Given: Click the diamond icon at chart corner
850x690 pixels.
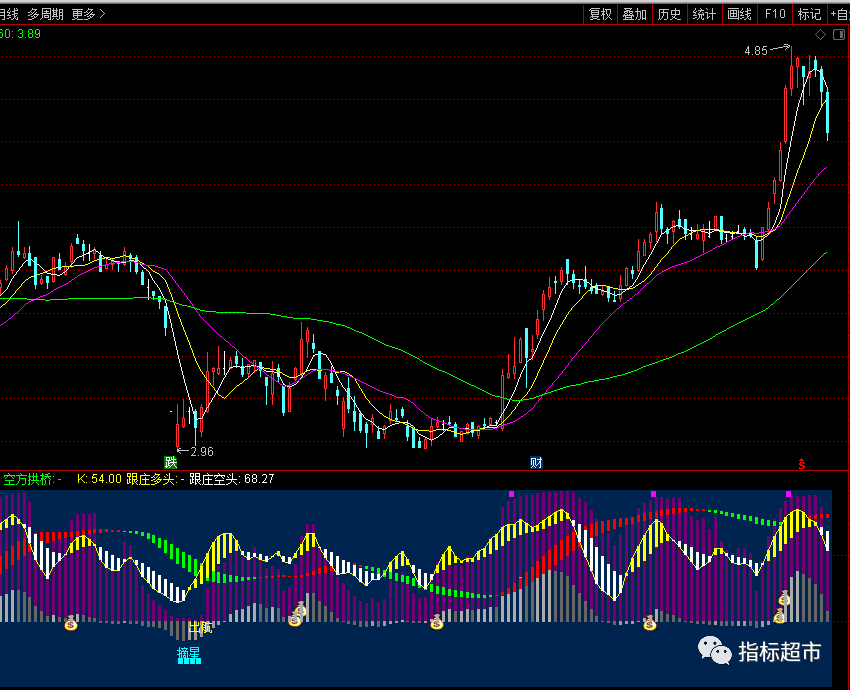Looking at the screenshot, I should (820, 35).
